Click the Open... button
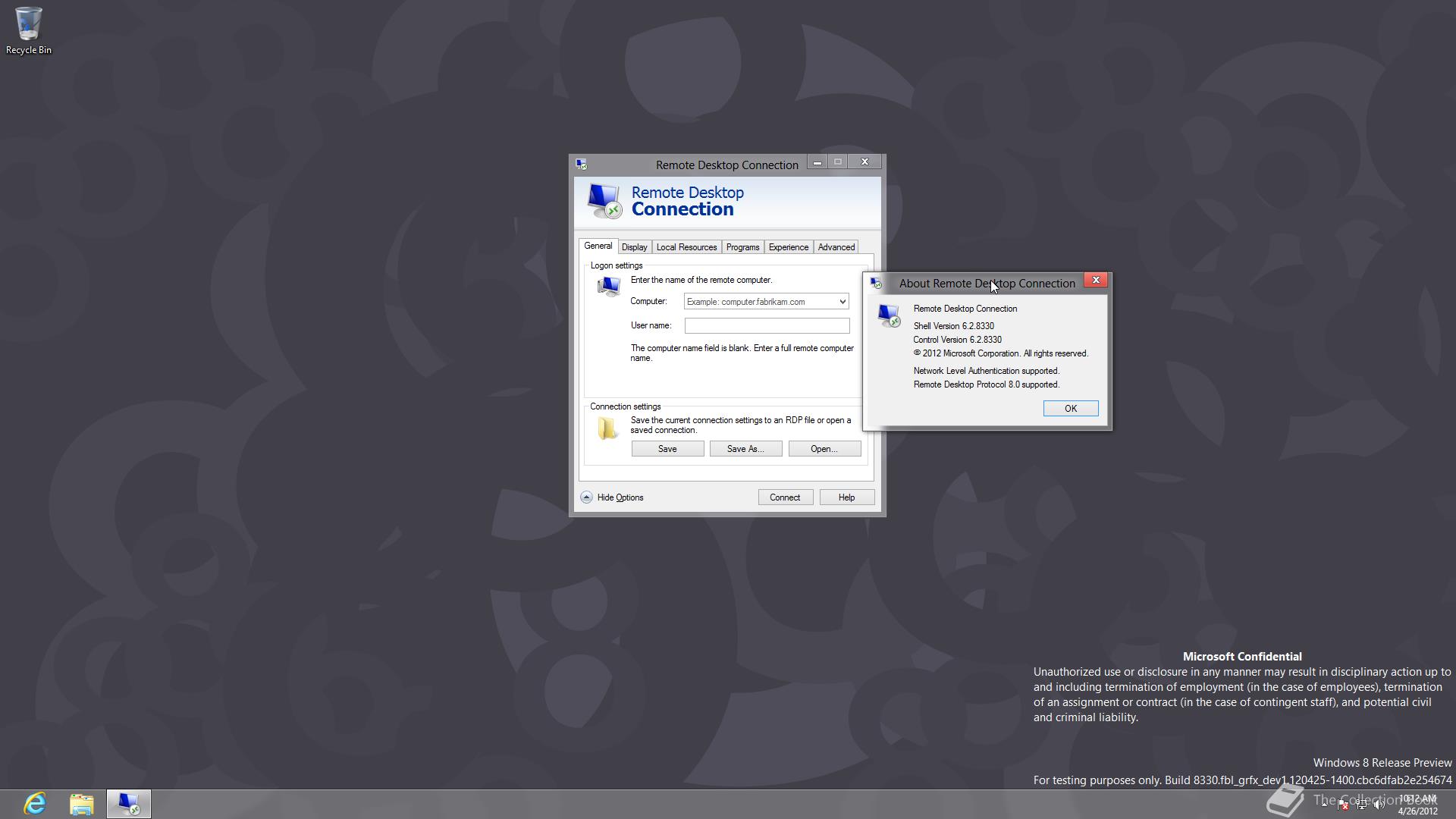This screenshot has width=1456, height=819. (x=824, y=449)
